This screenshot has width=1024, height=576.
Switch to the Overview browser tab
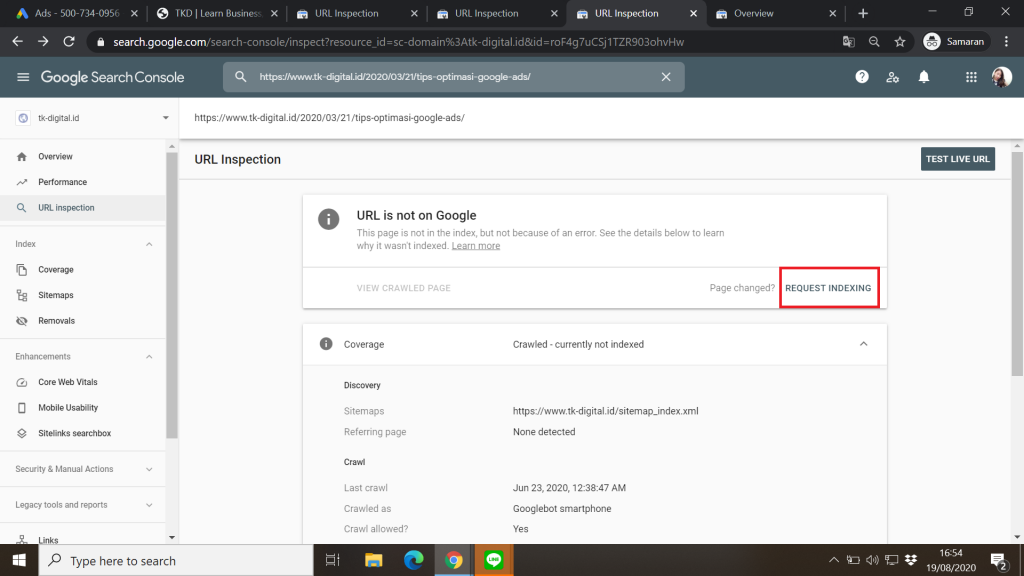click(754, 13)
